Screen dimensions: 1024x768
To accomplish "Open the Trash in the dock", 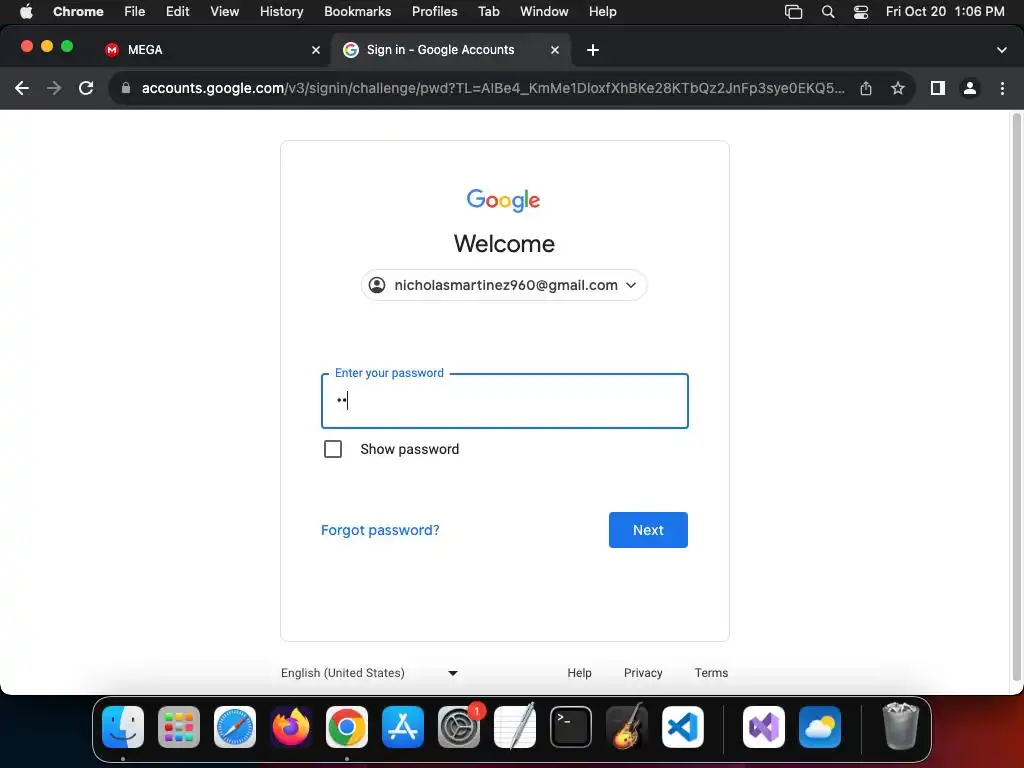I will 901,726.
